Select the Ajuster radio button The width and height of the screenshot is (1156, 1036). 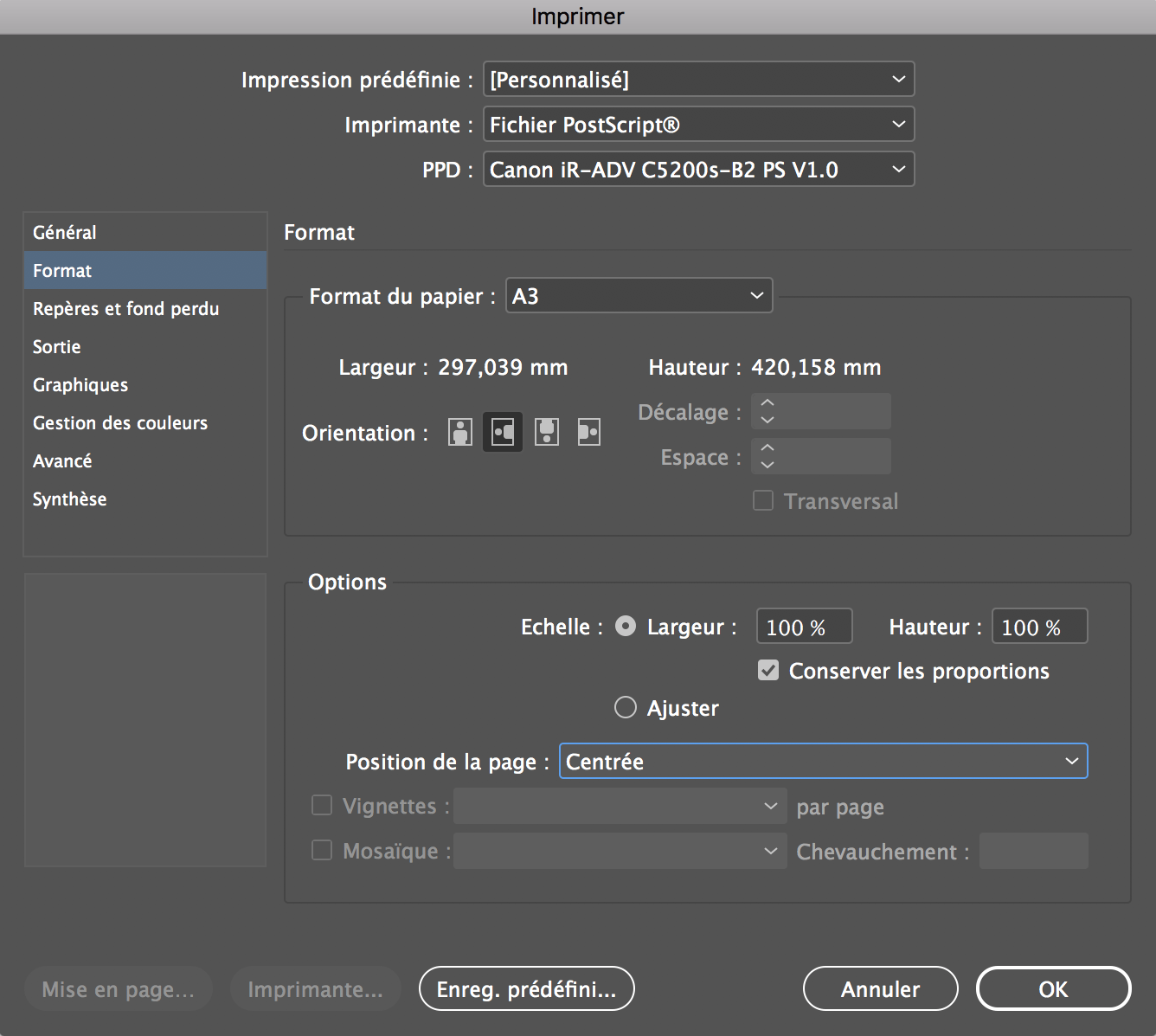click(x=625, y=708)
